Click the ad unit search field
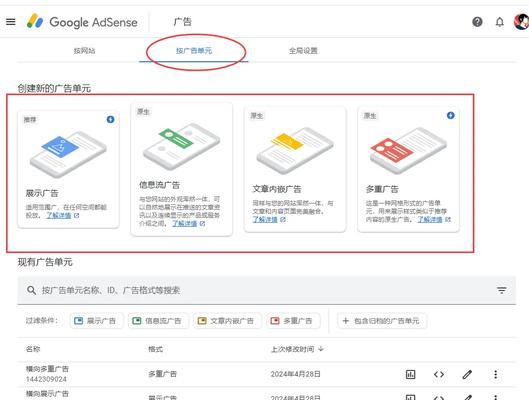 coord(267,290)
